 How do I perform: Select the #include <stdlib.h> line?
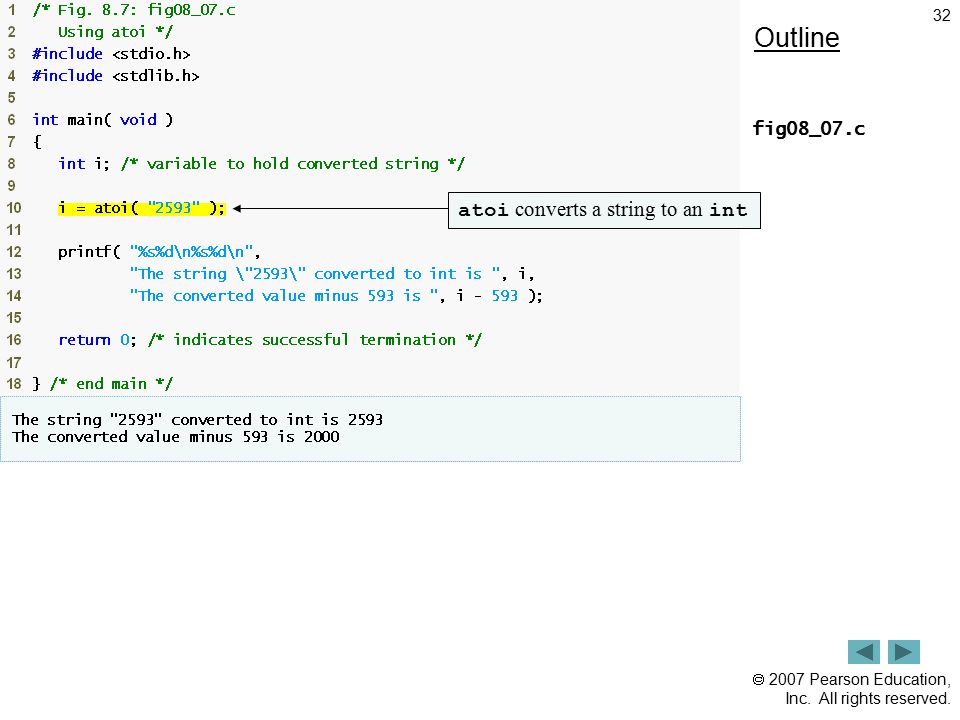[x=116, y=76]
